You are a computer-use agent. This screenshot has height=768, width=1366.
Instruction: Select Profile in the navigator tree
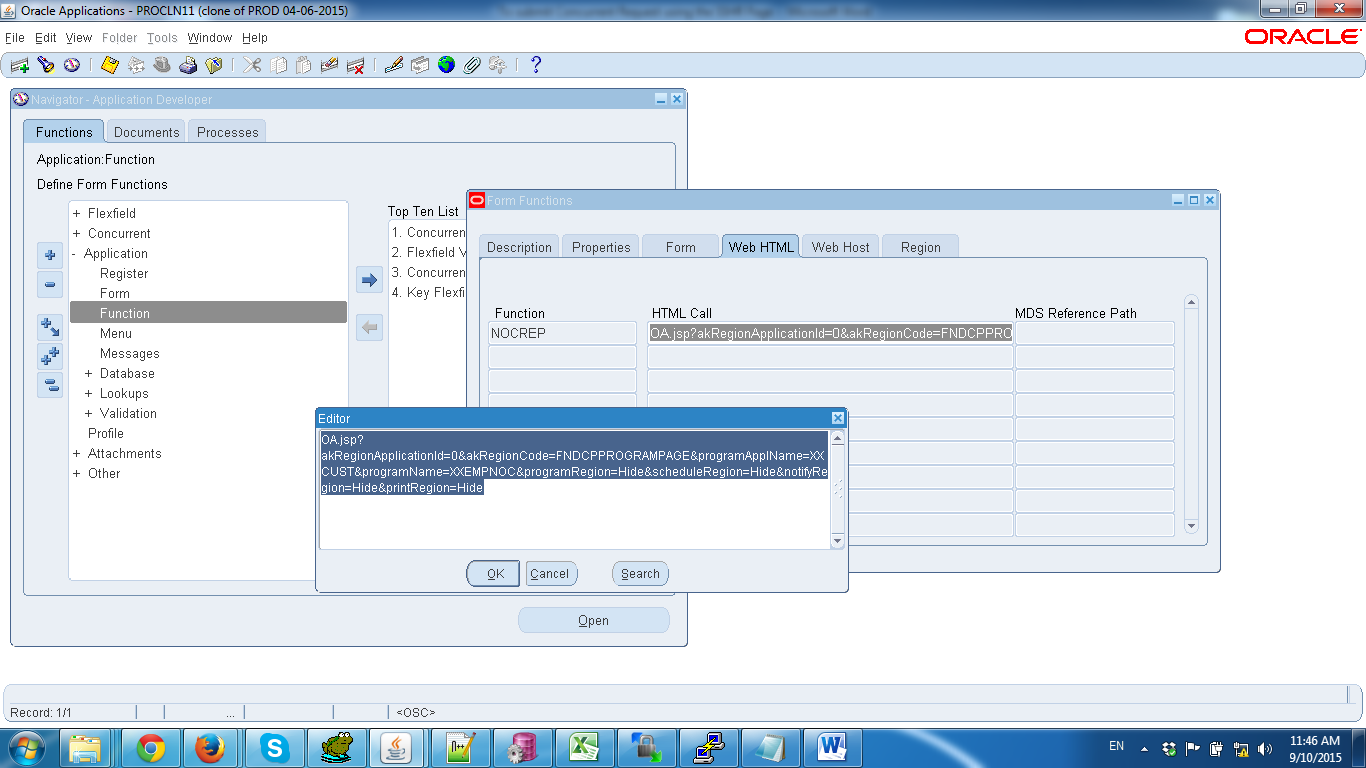click(106, 433)
